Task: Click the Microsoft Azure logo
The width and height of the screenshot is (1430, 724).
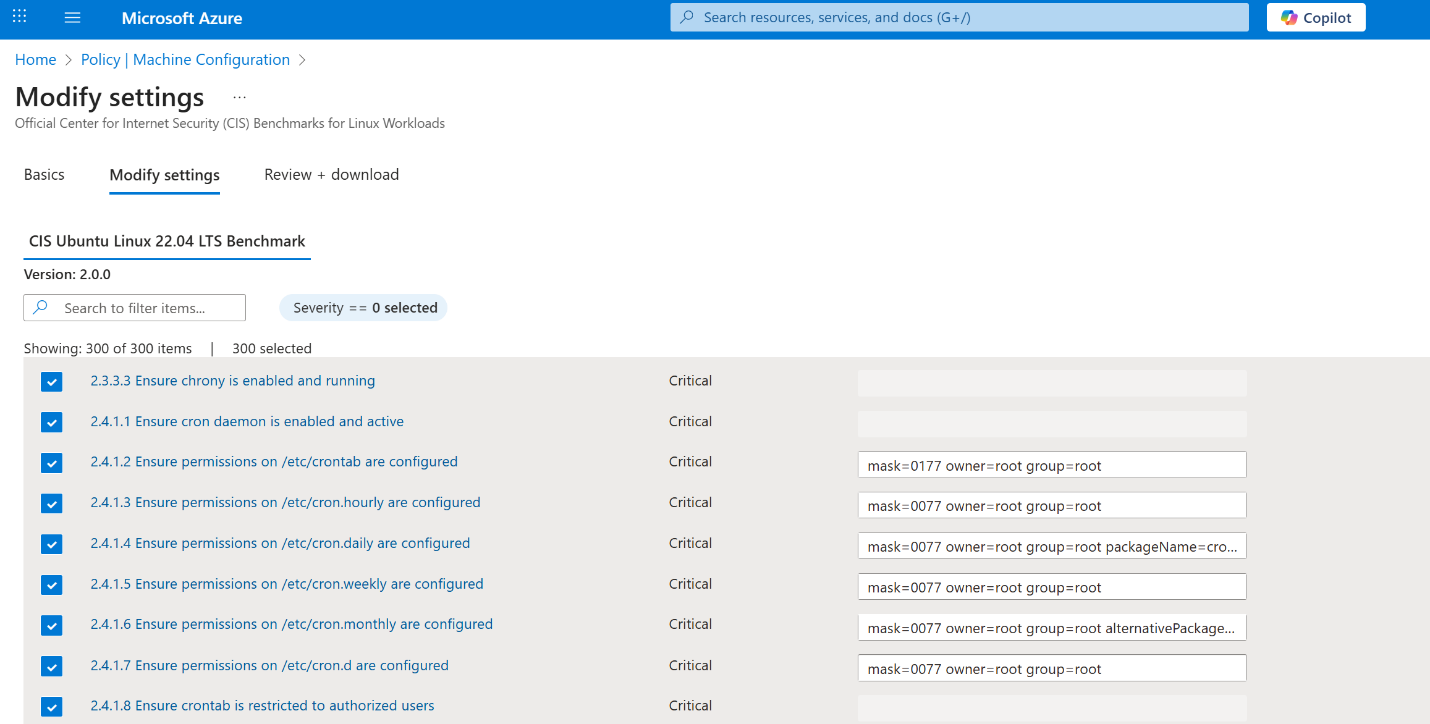Action: [181, 18]
